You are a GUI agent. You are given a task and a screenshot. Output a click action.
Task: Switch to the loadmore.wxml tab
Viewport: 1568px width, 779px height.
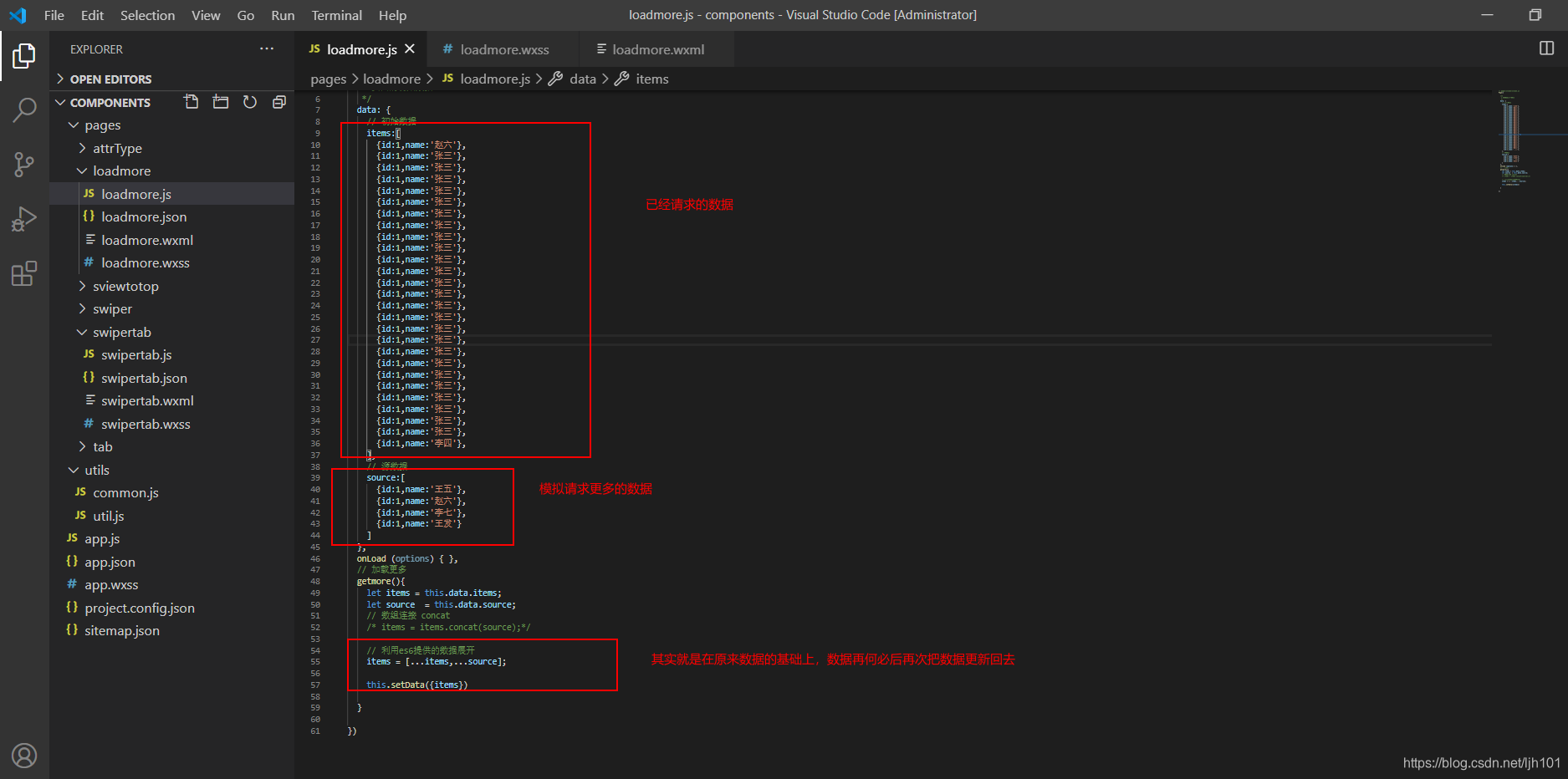(657, 49)
